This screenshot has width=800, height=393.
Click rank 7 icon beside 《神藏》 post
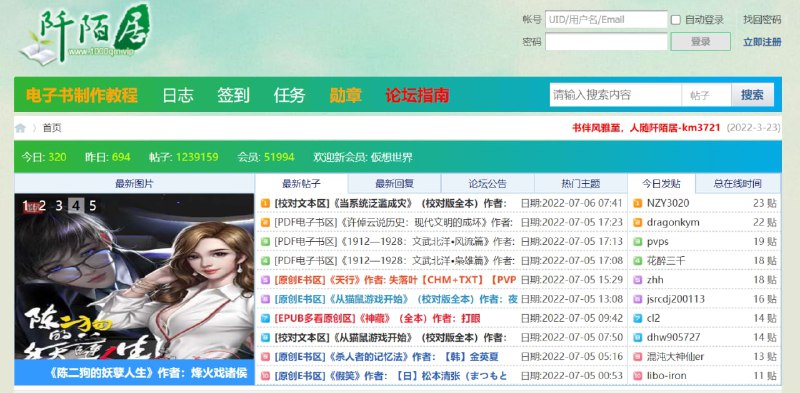click(265, 318)
